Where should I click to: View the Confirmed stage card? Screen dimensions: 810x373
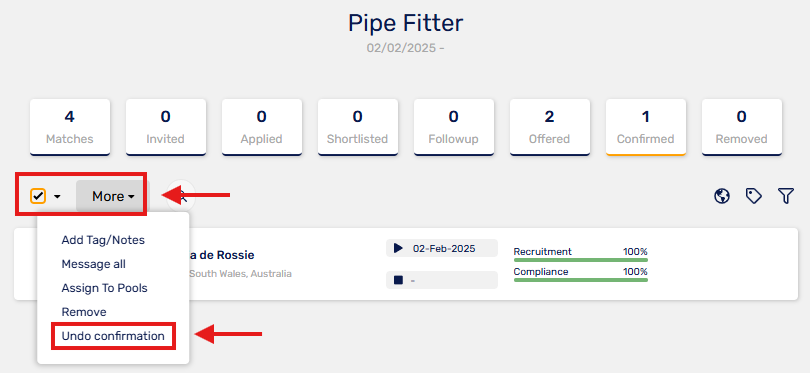point(646,127)
